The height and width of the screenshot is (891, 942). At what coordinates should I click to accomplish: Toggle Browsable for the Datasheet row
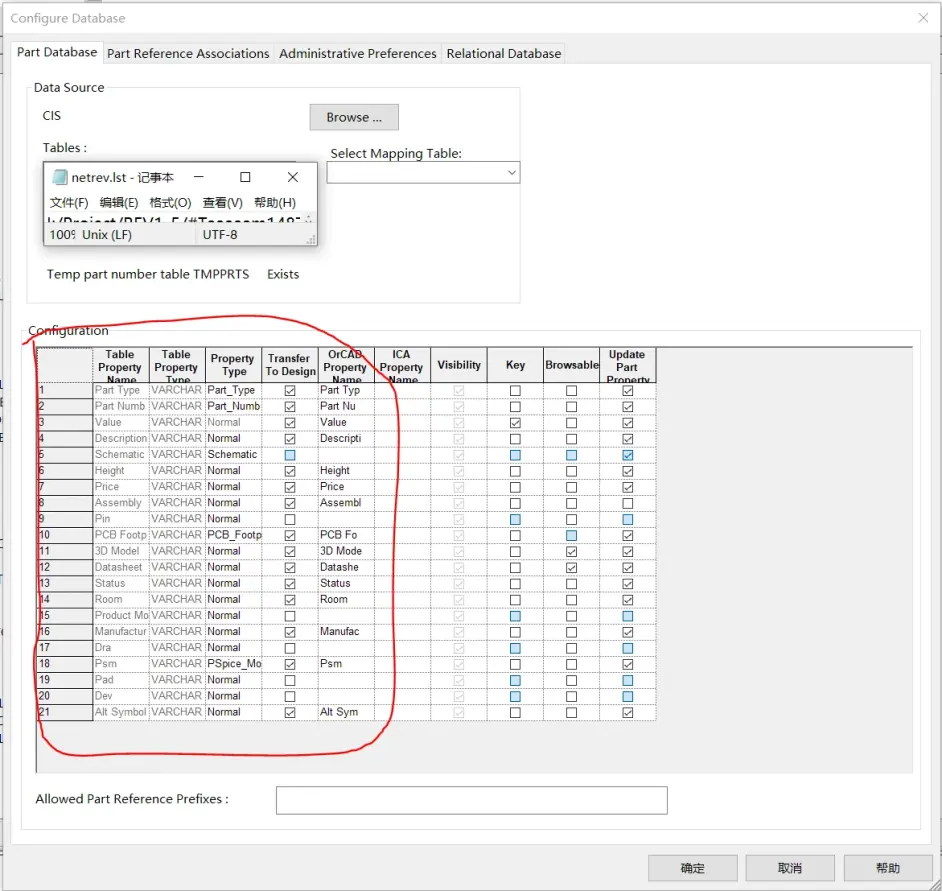click(x=572, y=567)
